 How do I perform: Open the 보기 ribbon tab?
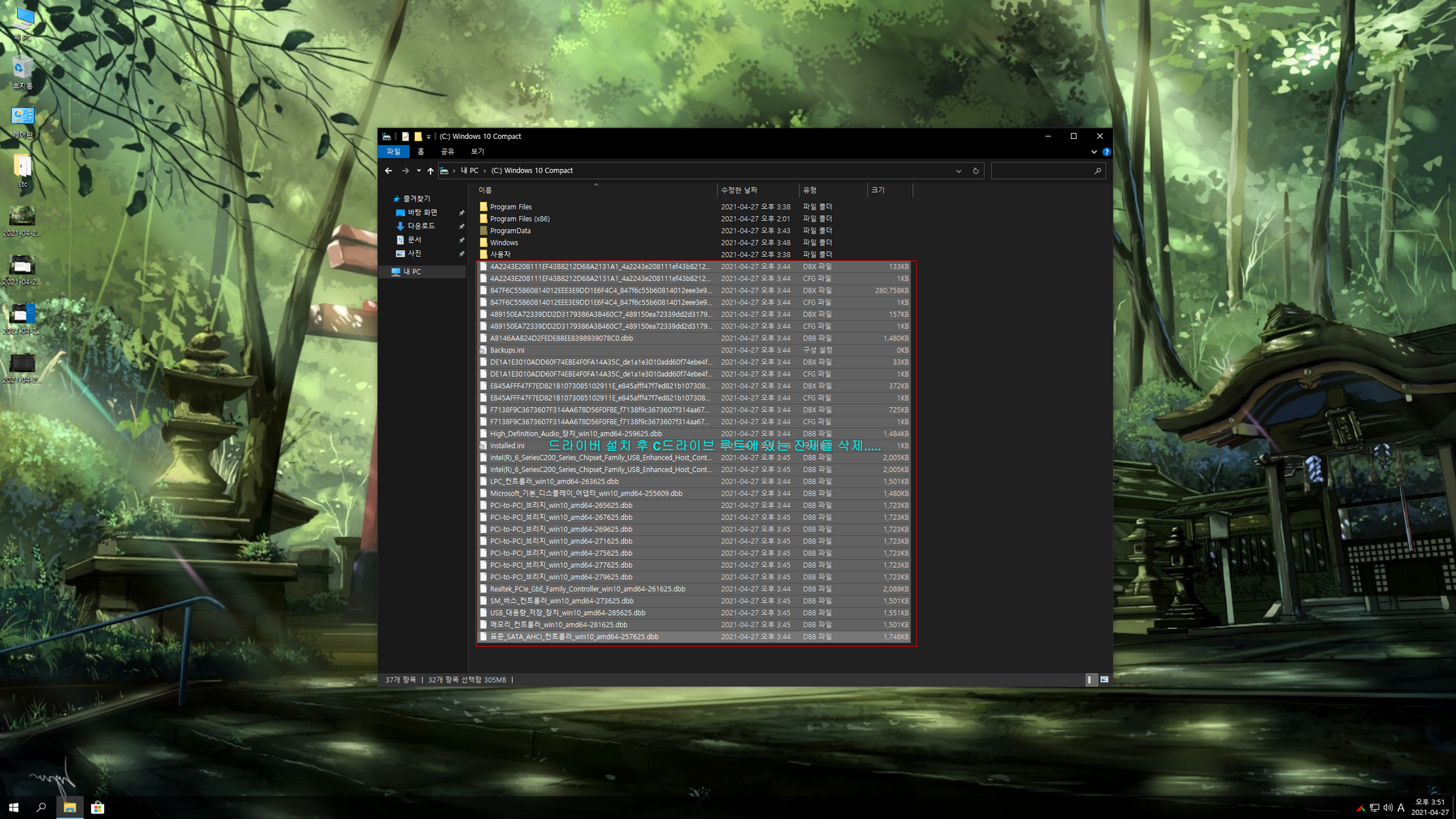(x=478, y=151)
